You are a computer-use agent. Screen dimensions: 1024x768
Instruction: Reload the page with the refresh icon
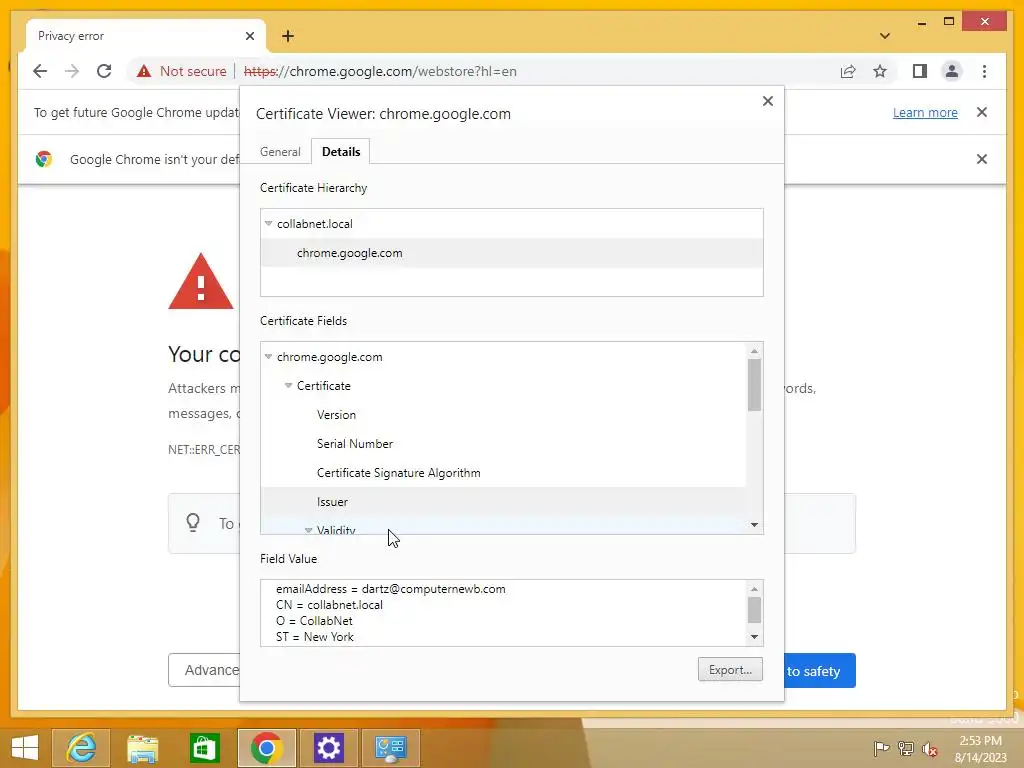[x=104, y=71]
